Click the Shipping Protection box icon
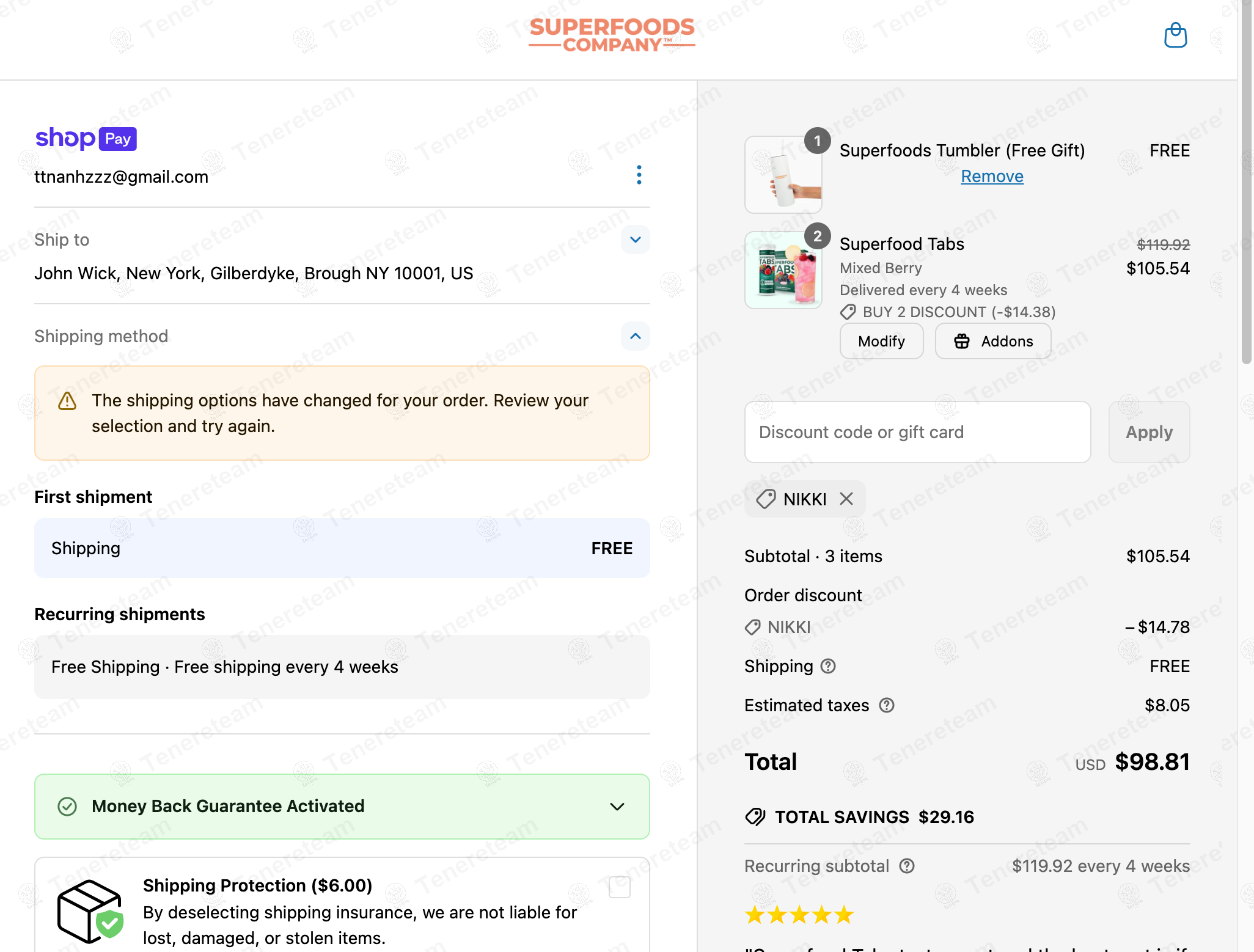This screenshot has width=1254, height=952. pyautogui.click(x=90, y=911)
